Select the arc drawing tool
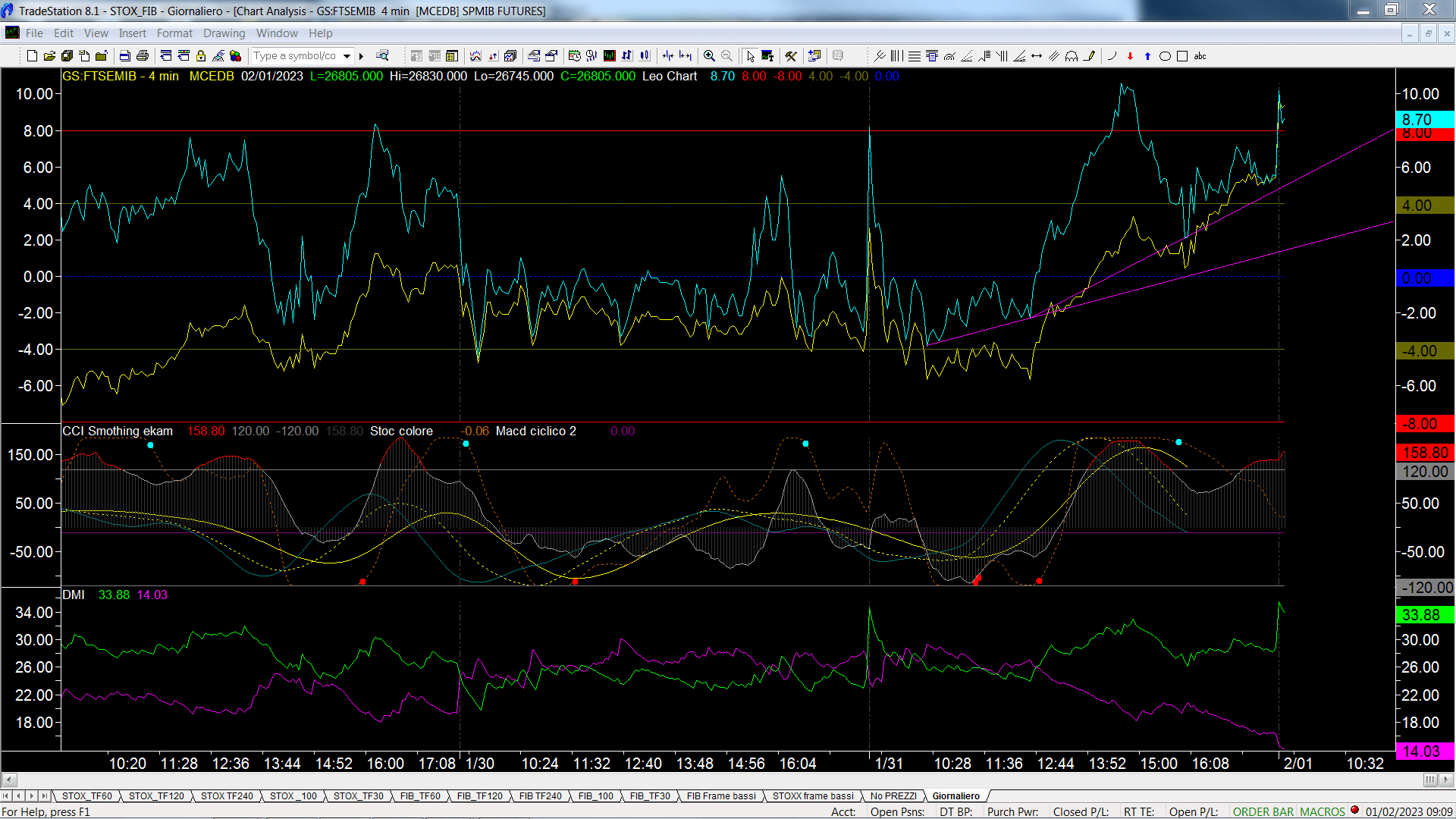The height and width of the screenshot is (819, 1456). pyautogui.click(x=1112, y=56)
